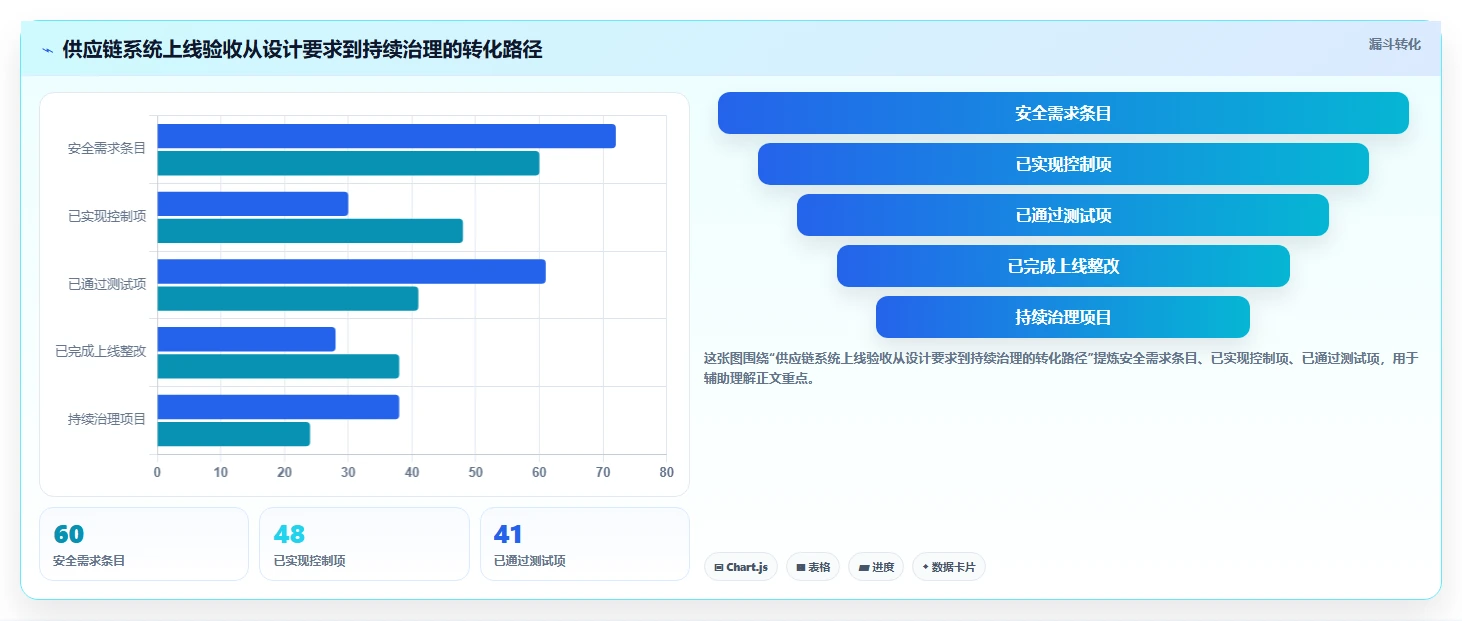Click the blue bar for 已完成上线整改

[246, 339]
